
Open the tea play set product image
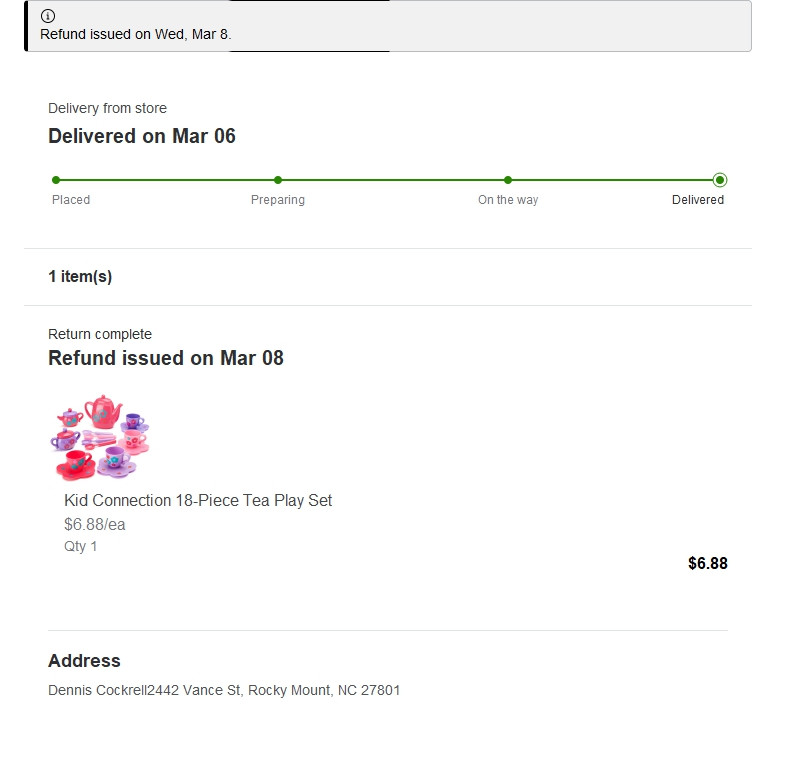pyautogui.click(x=100, y=437)
